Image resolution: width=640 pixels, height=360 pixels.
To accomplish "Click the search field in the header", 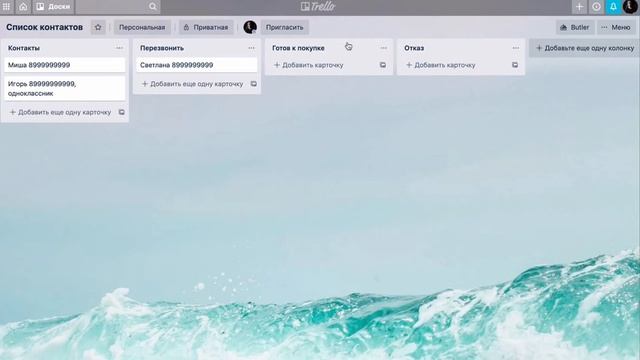I will [118, 7].
